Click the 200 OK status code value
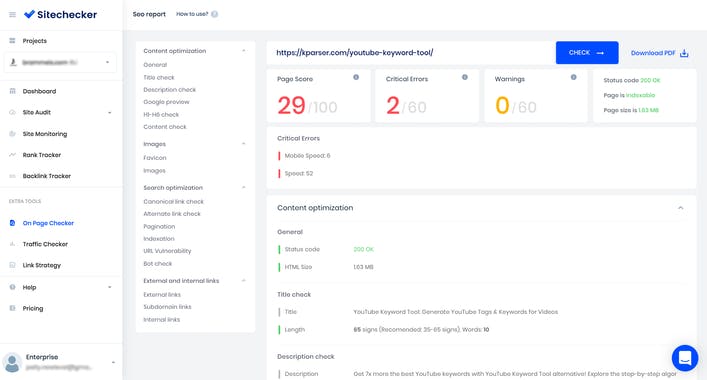 pos(363,249)
